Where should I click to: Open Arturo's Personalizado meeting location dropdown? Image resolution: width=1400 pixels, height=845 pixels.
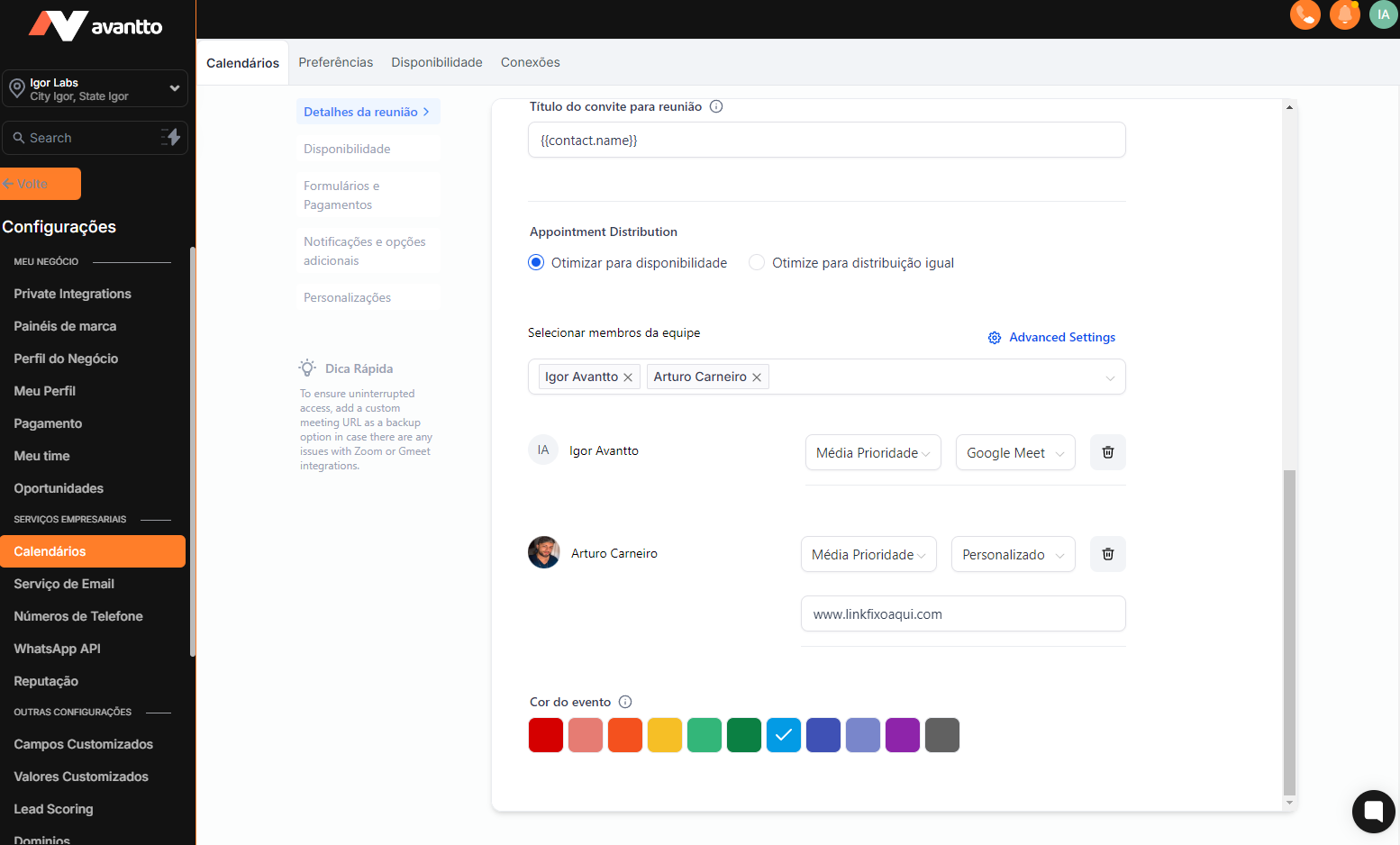[x=1013, y=554]
